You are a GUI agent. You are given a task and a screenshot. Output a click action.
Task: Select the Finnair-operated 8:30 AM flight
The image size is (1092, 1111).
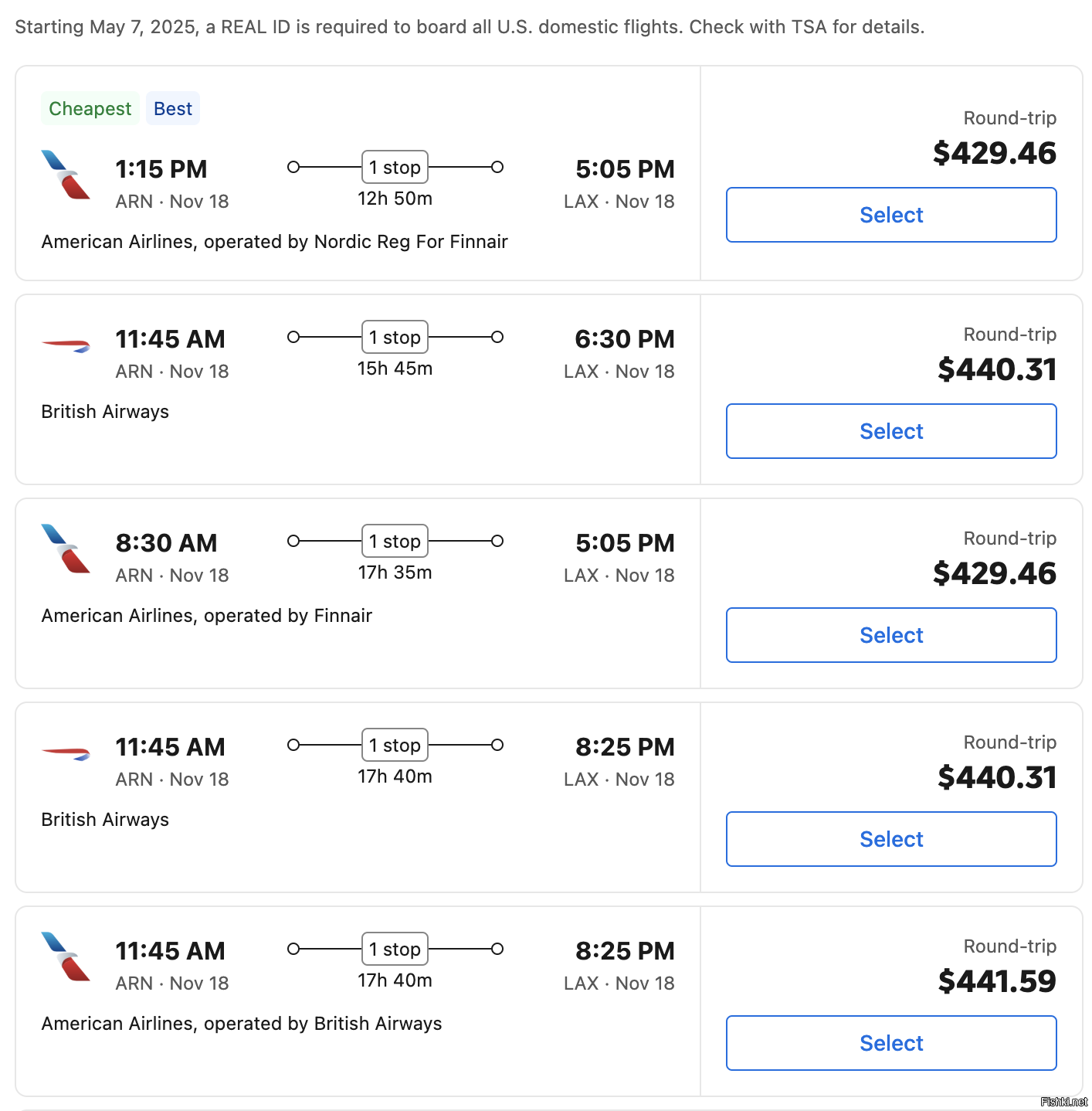click(x=891, y=635)
